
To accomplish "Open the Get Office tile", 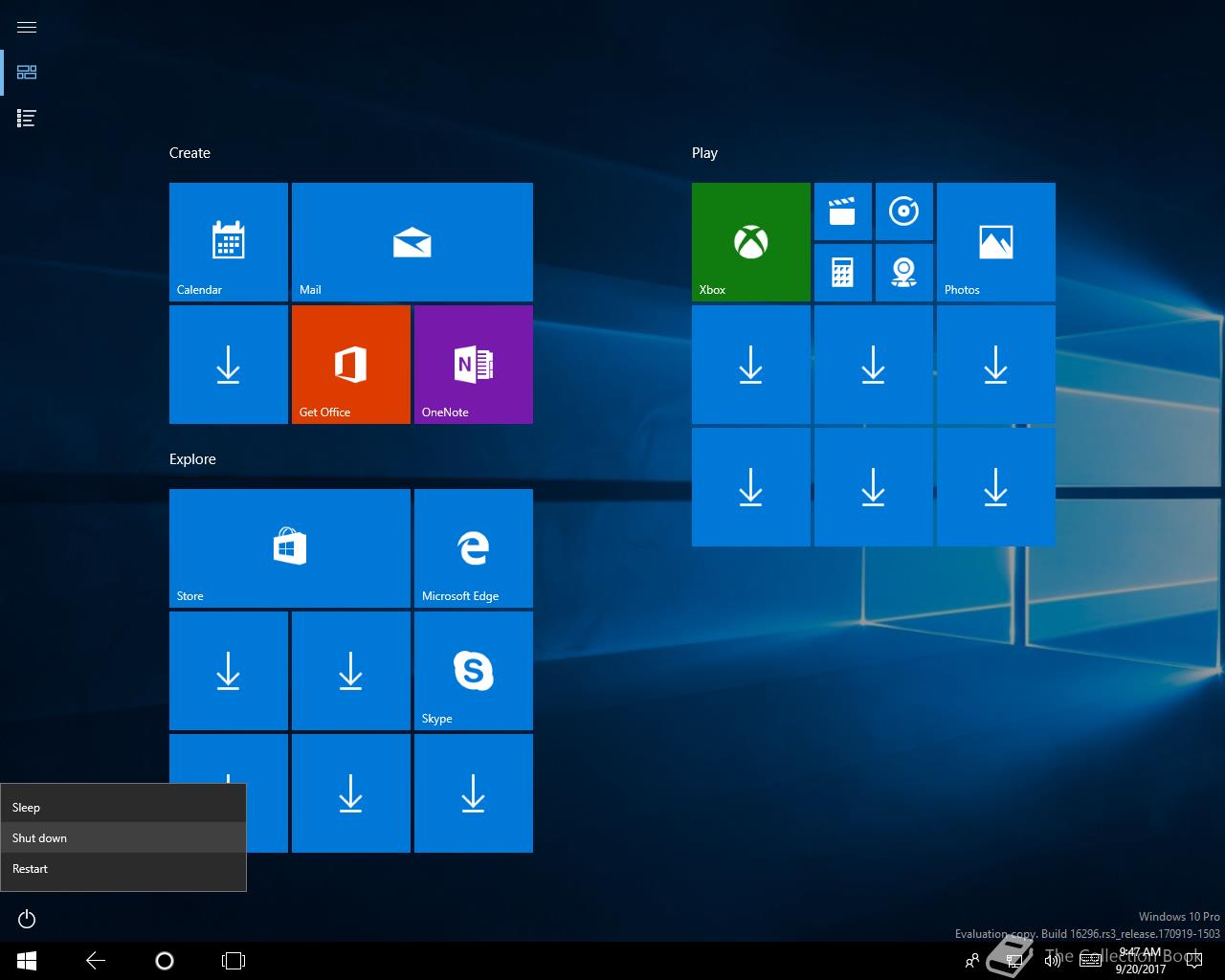I will (351, 365).
